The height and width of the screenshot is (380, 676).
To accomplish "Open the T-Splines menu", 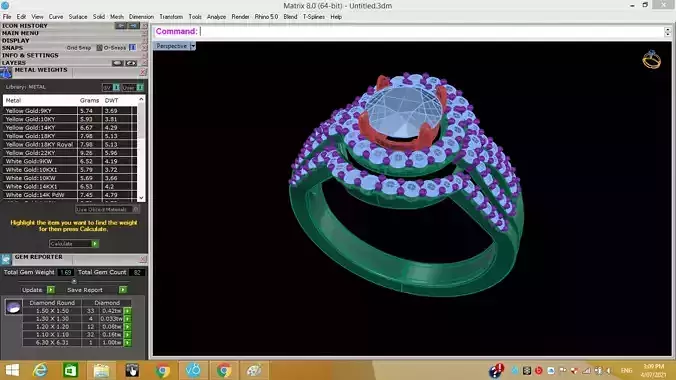I will (313, 17).
